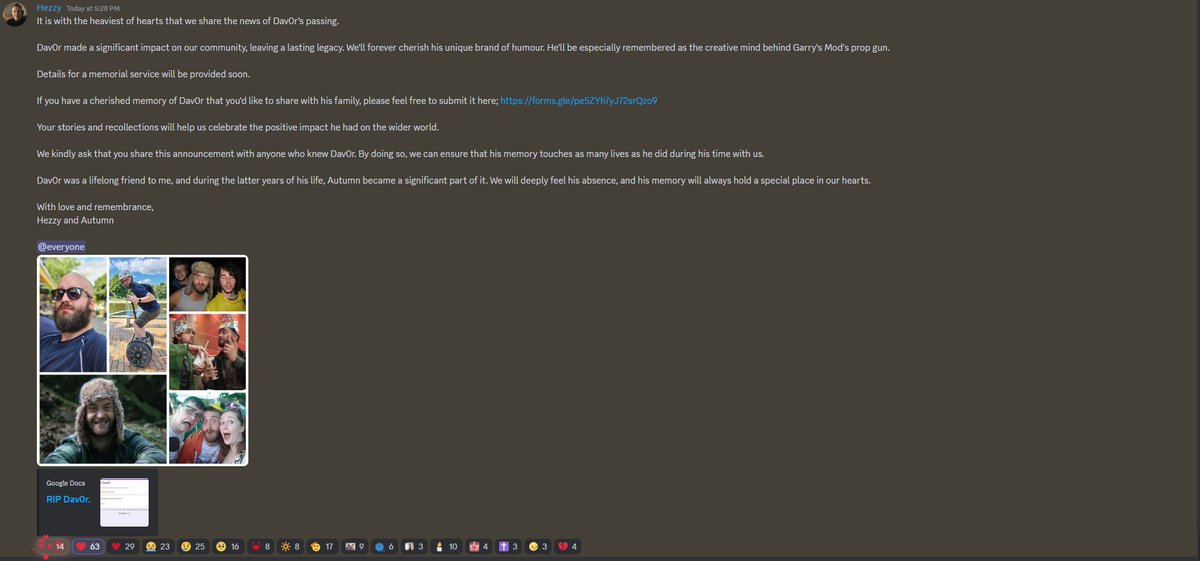
Task: Click the pleading face reaction showing 16
Action: click(x=229, y=547)
